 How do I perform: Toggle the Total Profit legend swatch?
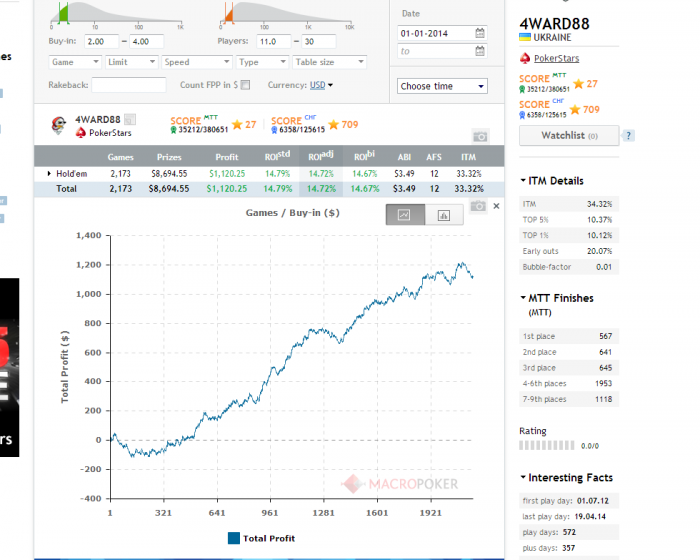click(234, 538)
